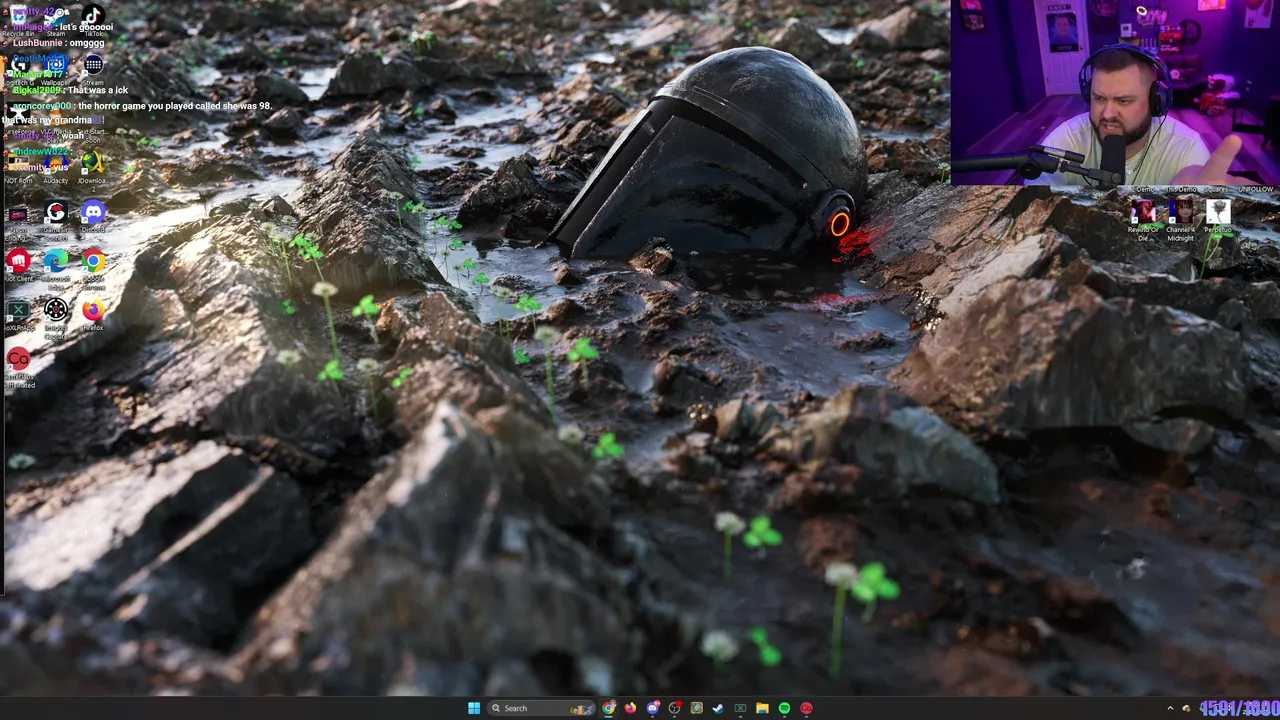This screenshot has height=720, width=1280.
Task: Open Spotify from the taskbar
Action: [784, 708]
